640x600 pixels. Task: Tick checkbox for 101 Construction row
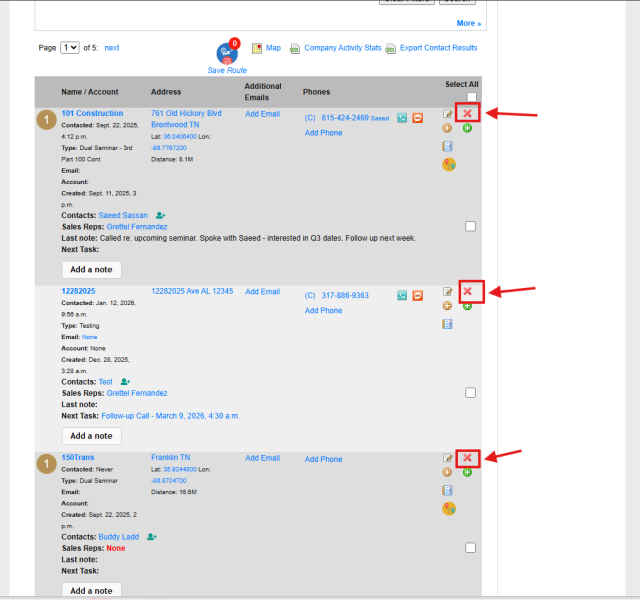(x=470, y=226)
